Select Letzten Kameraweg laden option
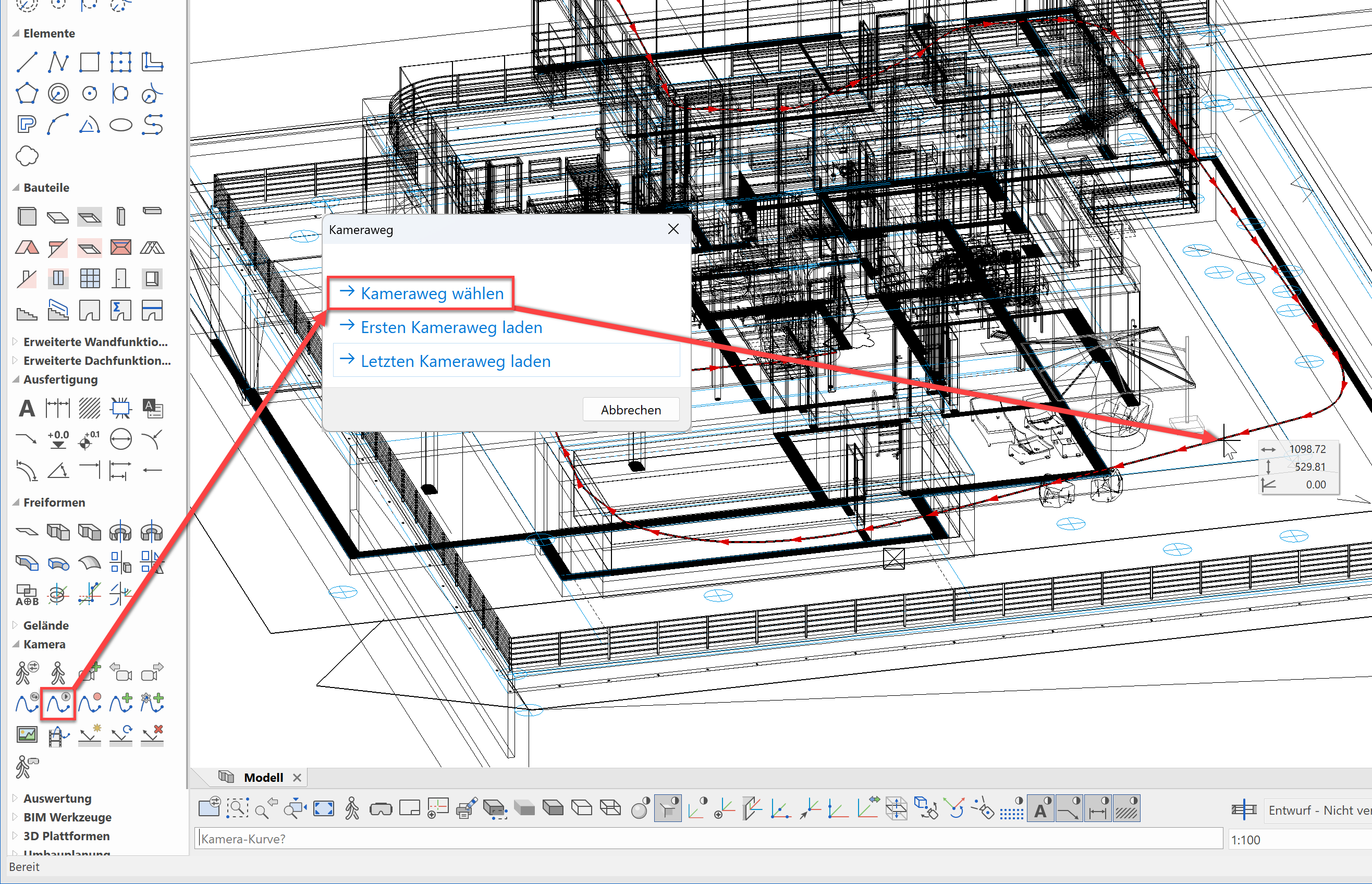Viewport: 1372px width, 884px height. click(455, 361)
